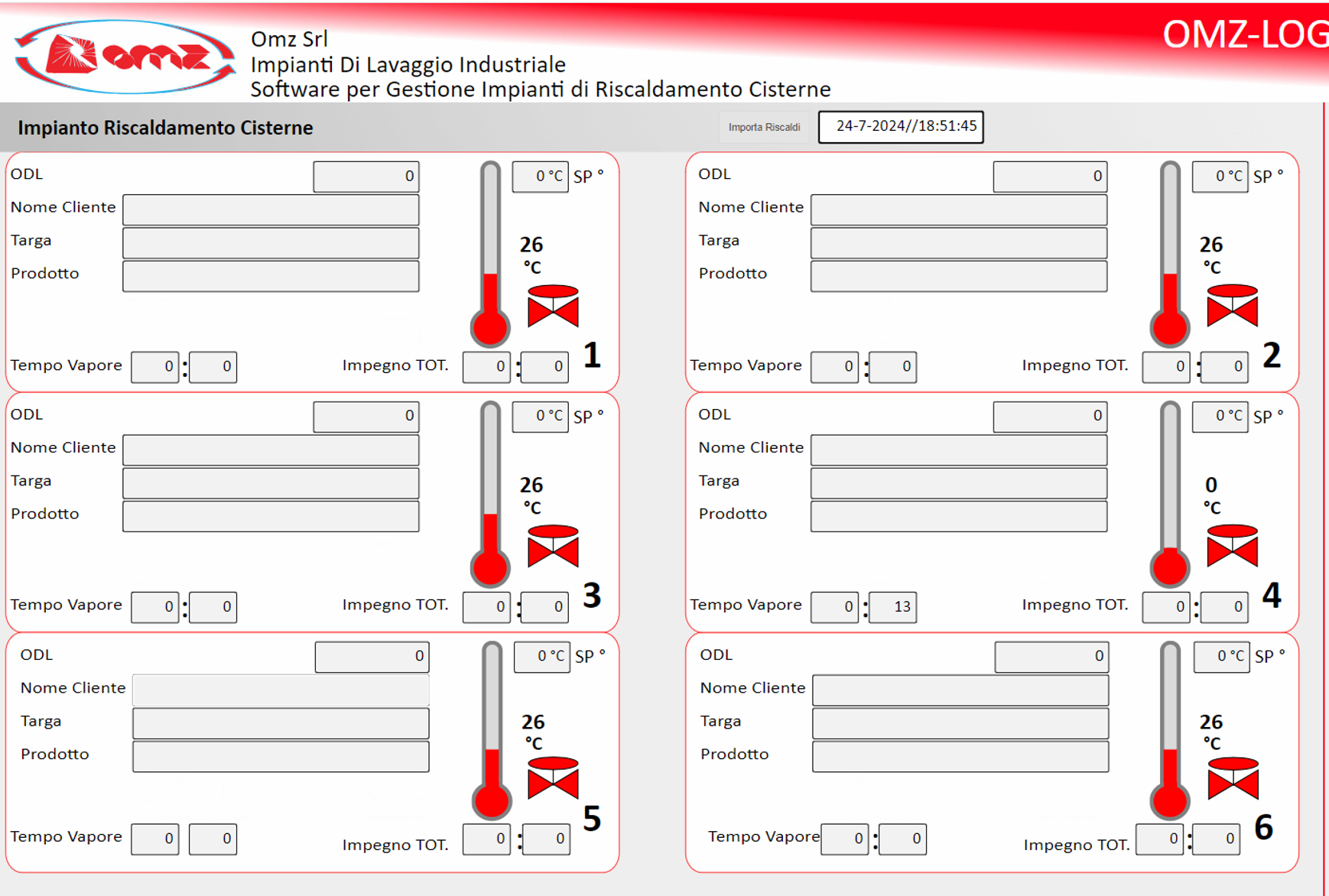The image size is (1329, 896).
Task: Select the ODL field of tank 5
Action: point(372,657)
